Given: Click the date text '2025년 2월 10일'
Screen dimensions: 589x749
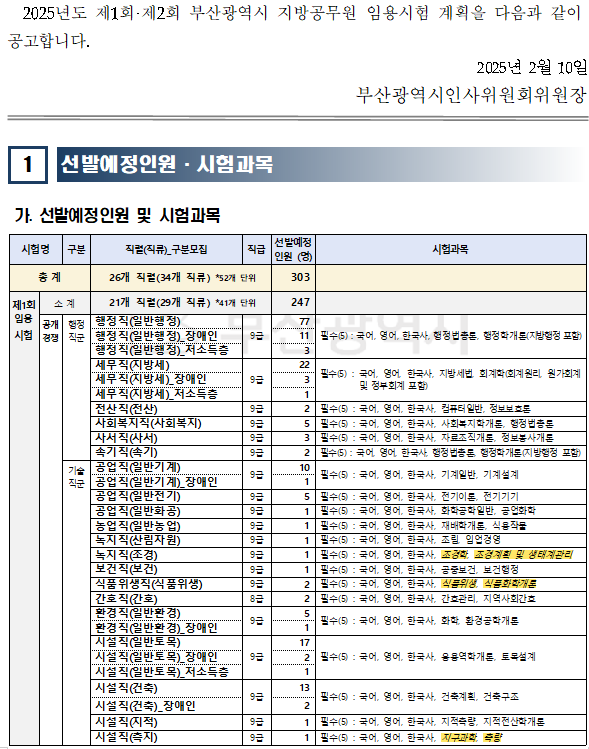Looking at the screenshot, I should tap(532, 68).
